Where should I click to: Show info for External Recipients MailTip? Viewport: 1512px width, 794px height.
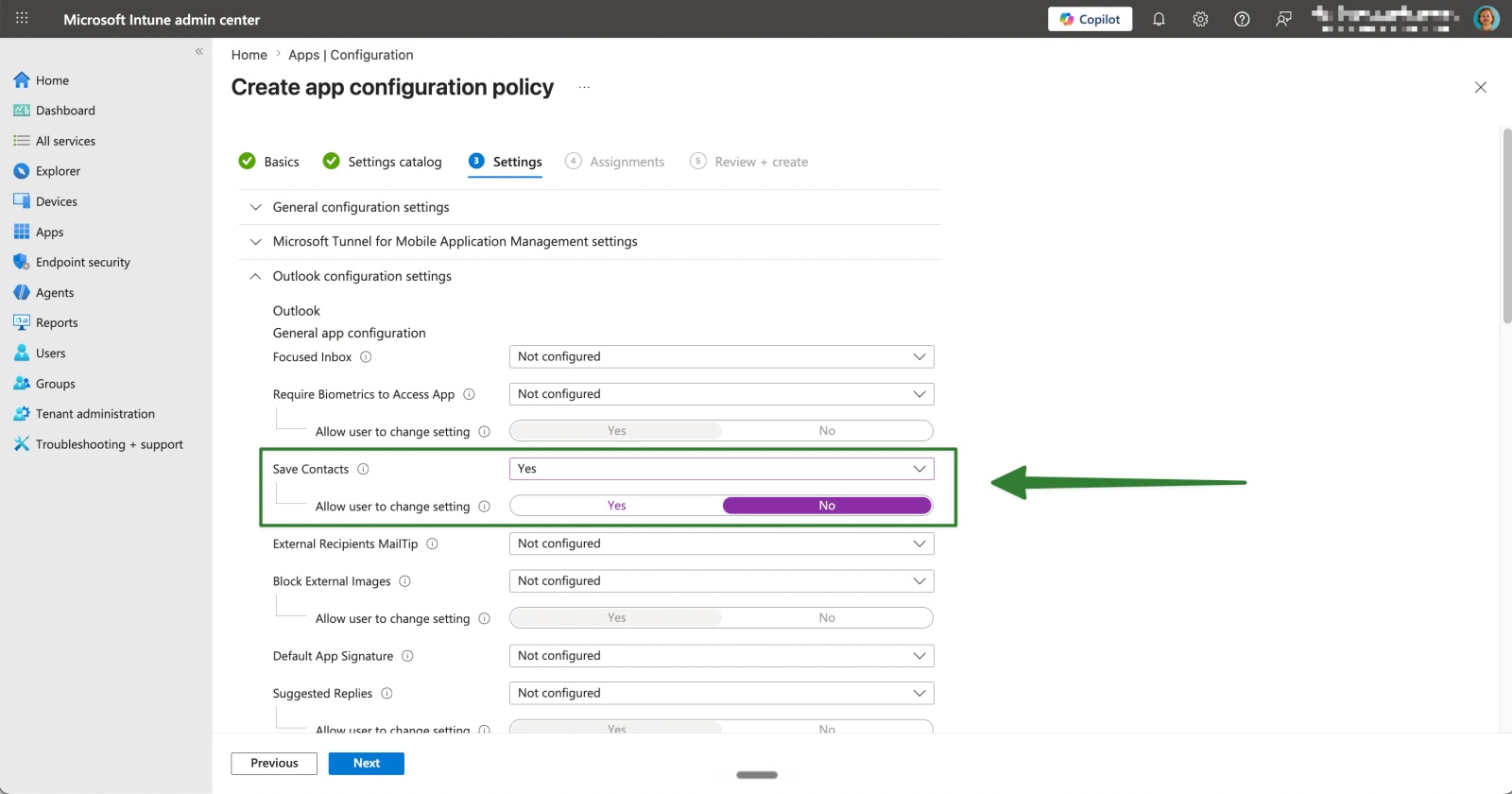click(432, 544)
